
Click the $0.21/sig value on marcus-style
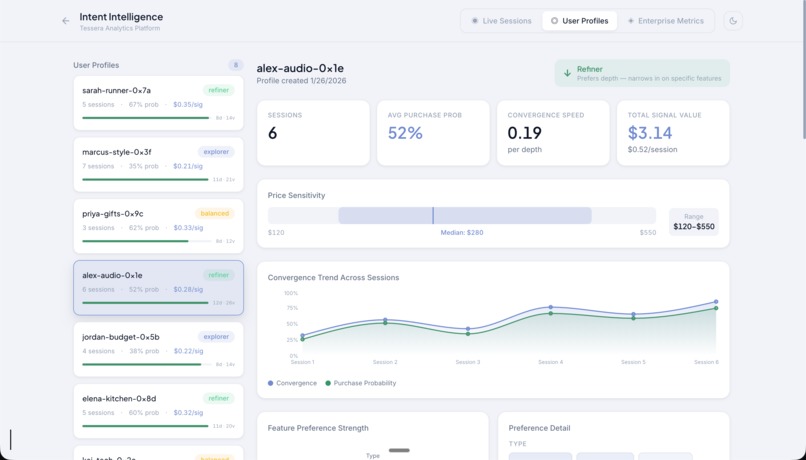click(188, 167)
